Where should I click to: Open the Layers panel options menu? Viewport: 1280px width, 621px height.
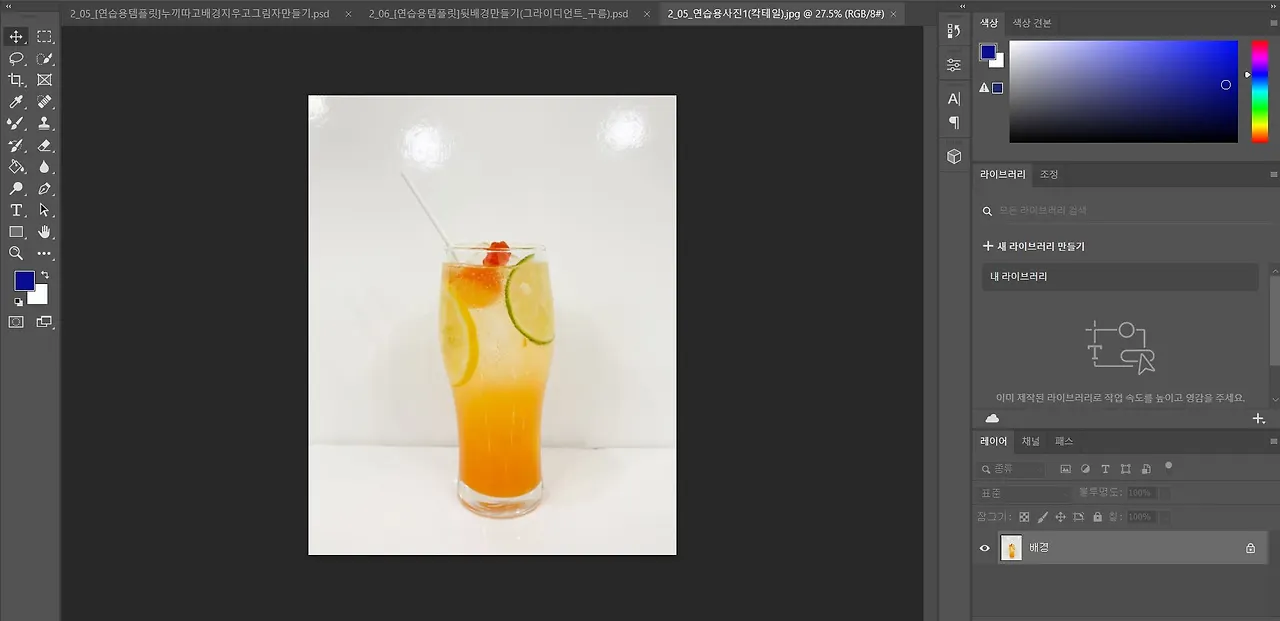coord(1273,441)
